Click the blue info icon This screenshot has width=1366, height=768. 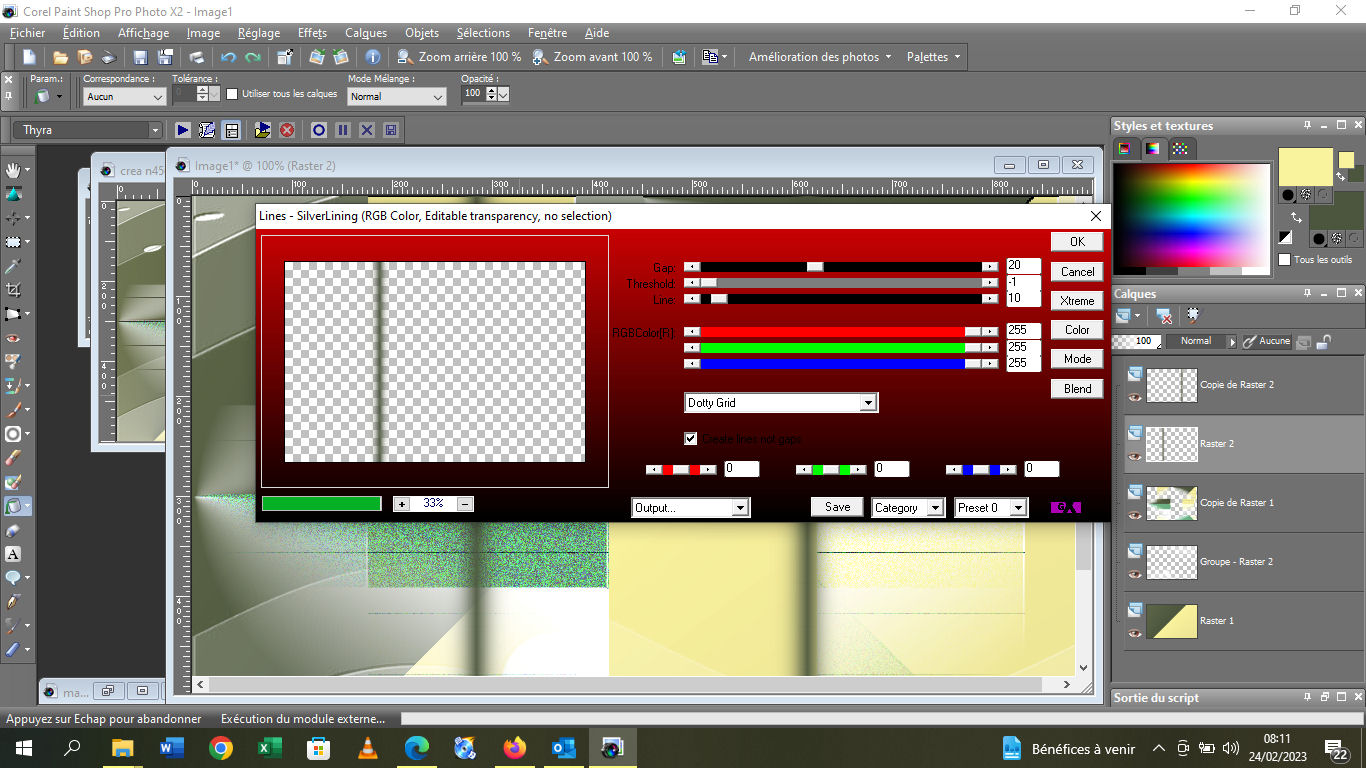point(373,57)
